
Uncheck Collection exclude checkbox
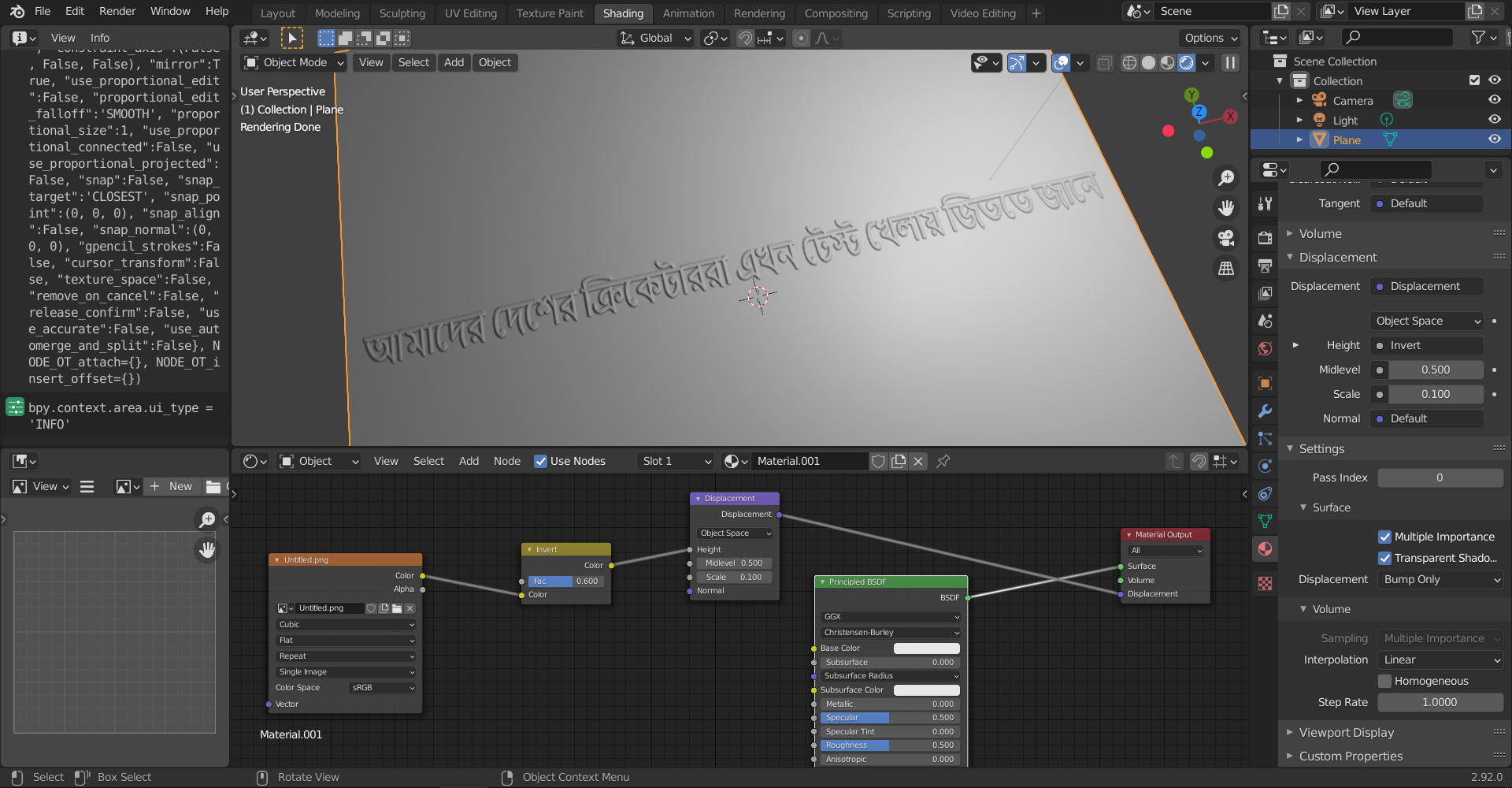[x=1474, y=80]
